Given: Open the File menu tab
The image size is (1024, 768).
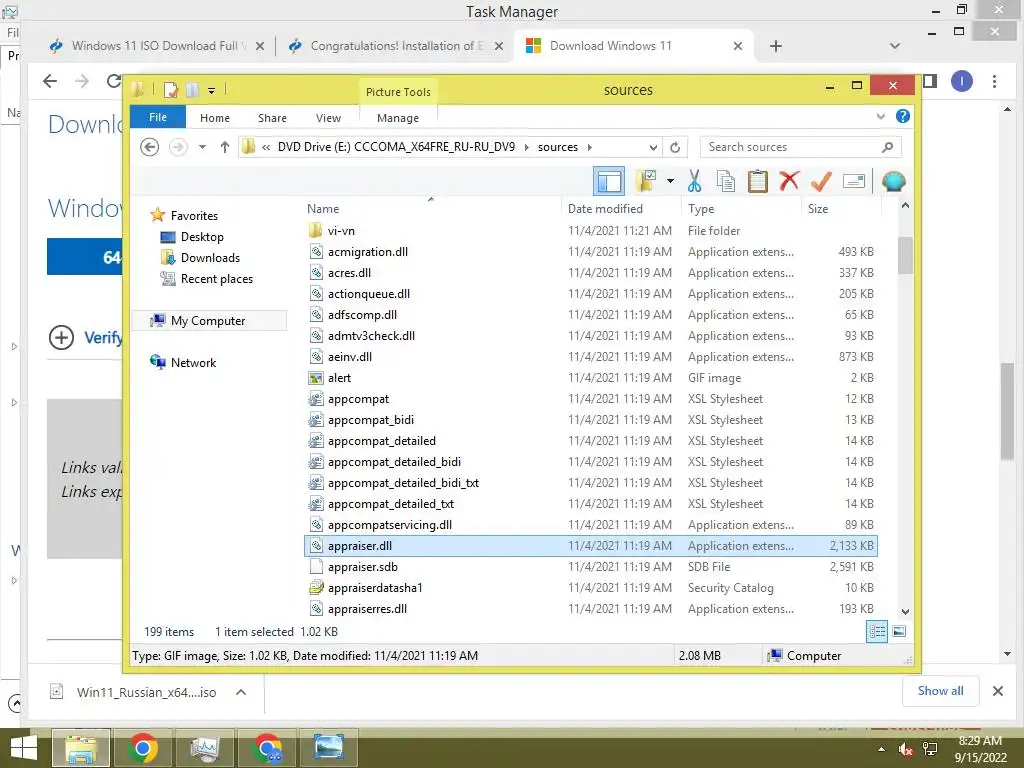Looking at the screenshot, I should (158, 117).
